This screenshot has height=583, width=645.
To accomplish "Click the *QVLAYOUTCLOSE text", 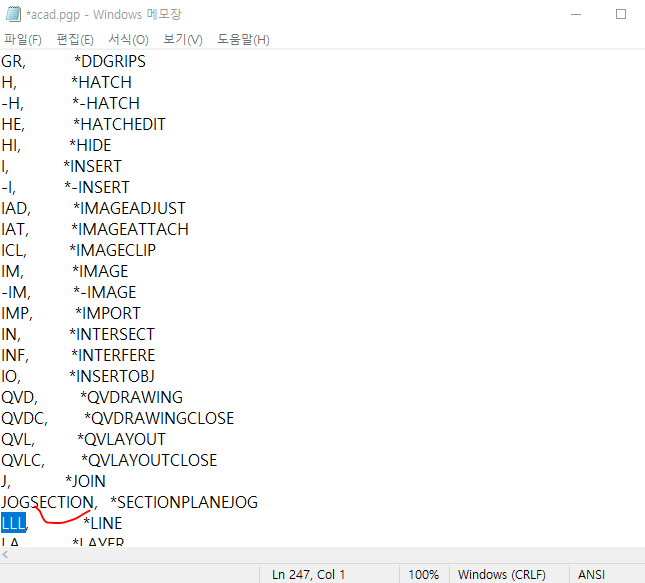I will pyautogui.click(x=149, y=460).
